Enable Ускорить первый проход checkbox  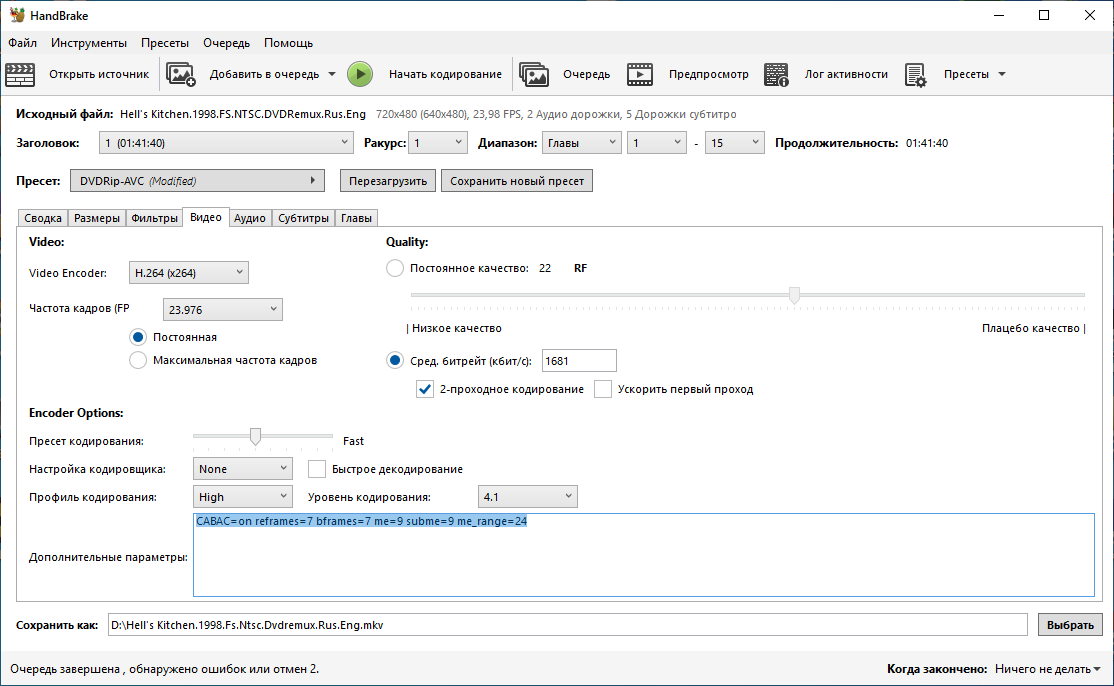pyautogui.click(x=603, y=389)
